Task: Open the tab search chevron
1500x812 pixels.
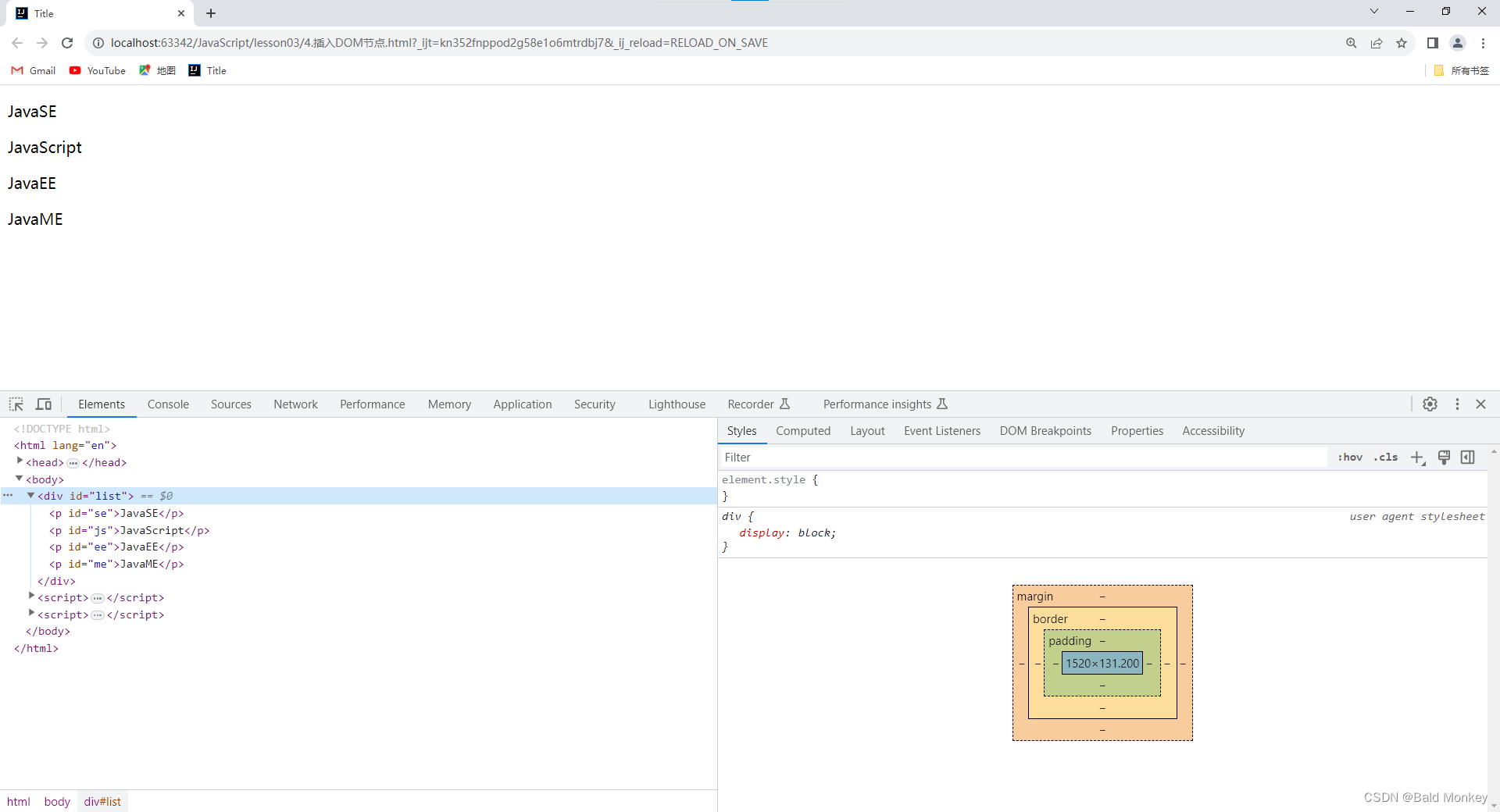Action: tap(1374, 11)
